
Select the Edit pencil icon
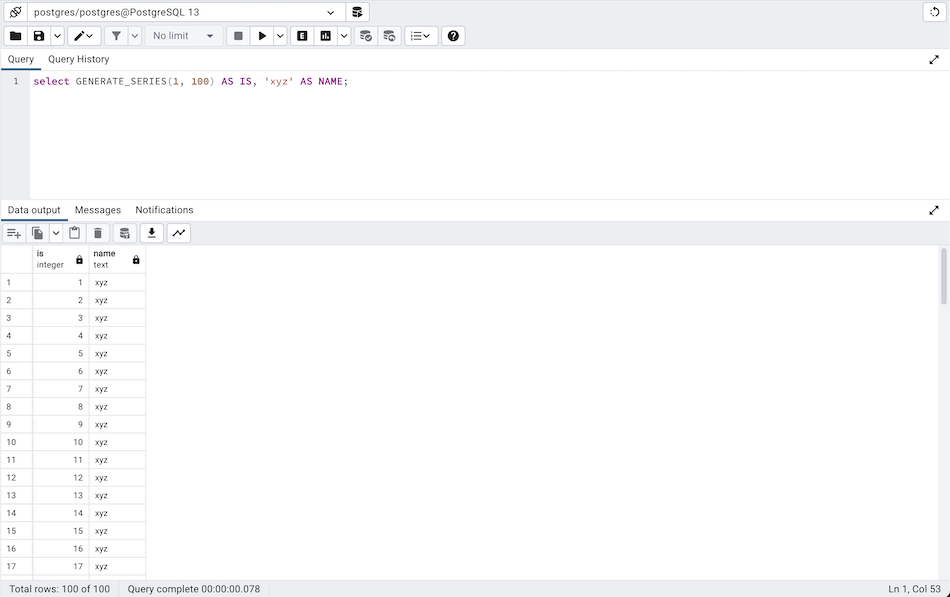pos(78,35)
